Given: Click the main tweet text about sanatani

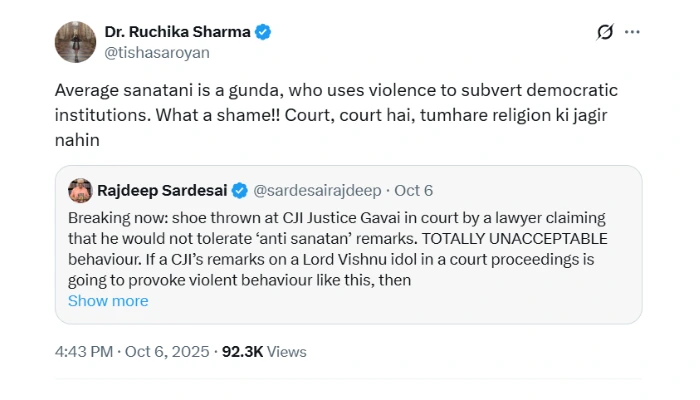Looking at the screenshot, I should [336, 115].
